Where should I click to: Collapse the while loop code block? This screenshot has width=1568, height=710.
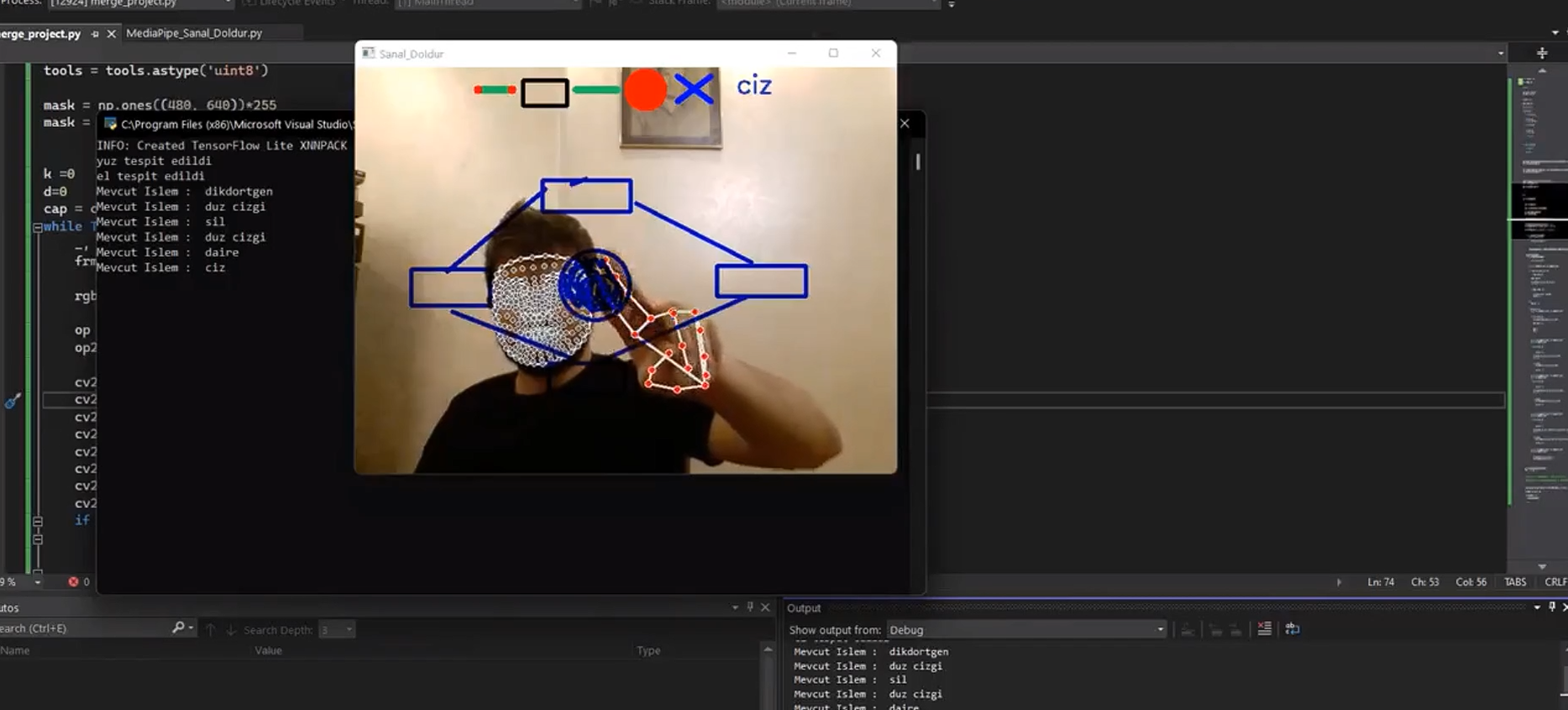click(x=38, y=227)
